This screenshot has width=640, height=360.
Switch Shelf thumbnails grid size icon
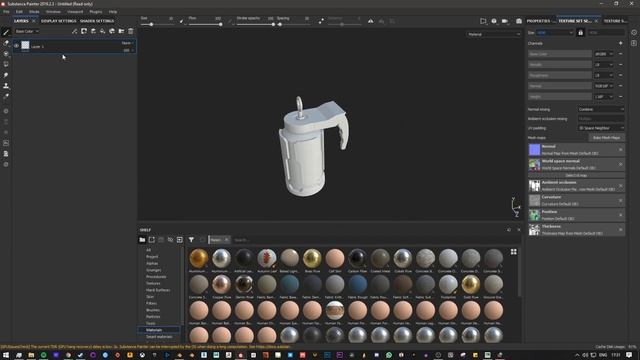[x=513, y=252]
